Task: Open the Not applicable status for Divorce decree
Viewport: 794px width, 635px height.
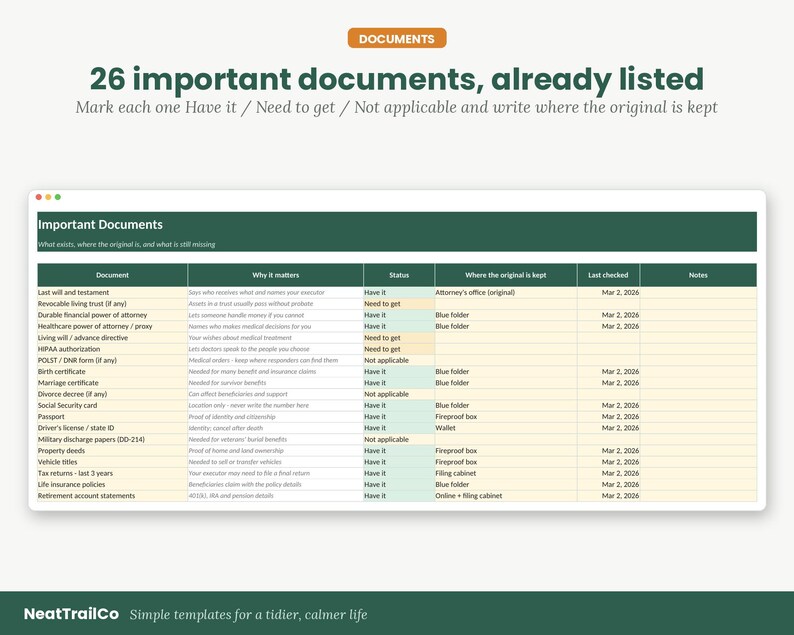Action: point(399,394)
